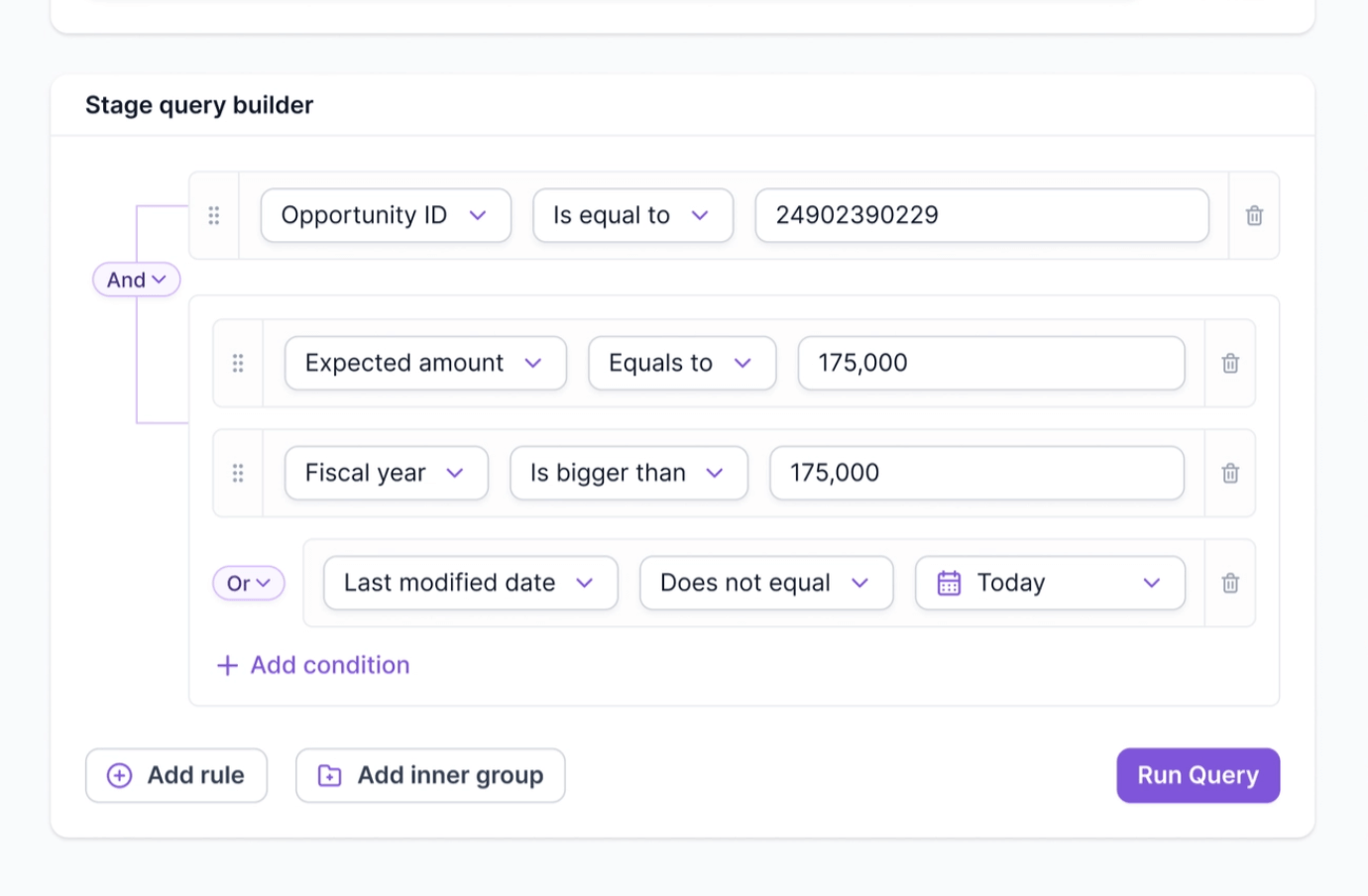This screenshot has height=896, width=1368.
Task: Click the 24902390229 value input field
Action: pyautogui.click(x=981, y=215)
